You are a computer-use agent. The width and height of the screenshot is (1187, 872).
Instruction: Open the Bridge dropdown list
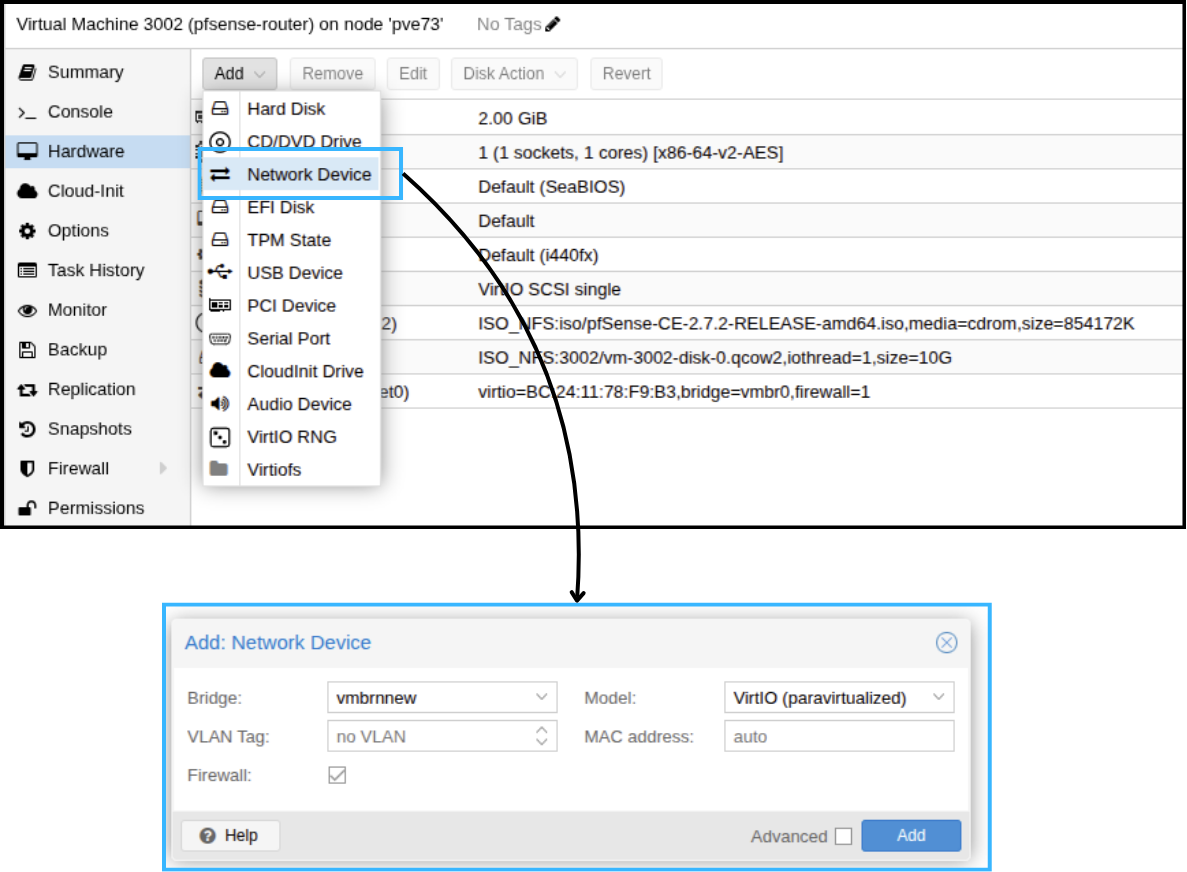[x=542, y=697]
